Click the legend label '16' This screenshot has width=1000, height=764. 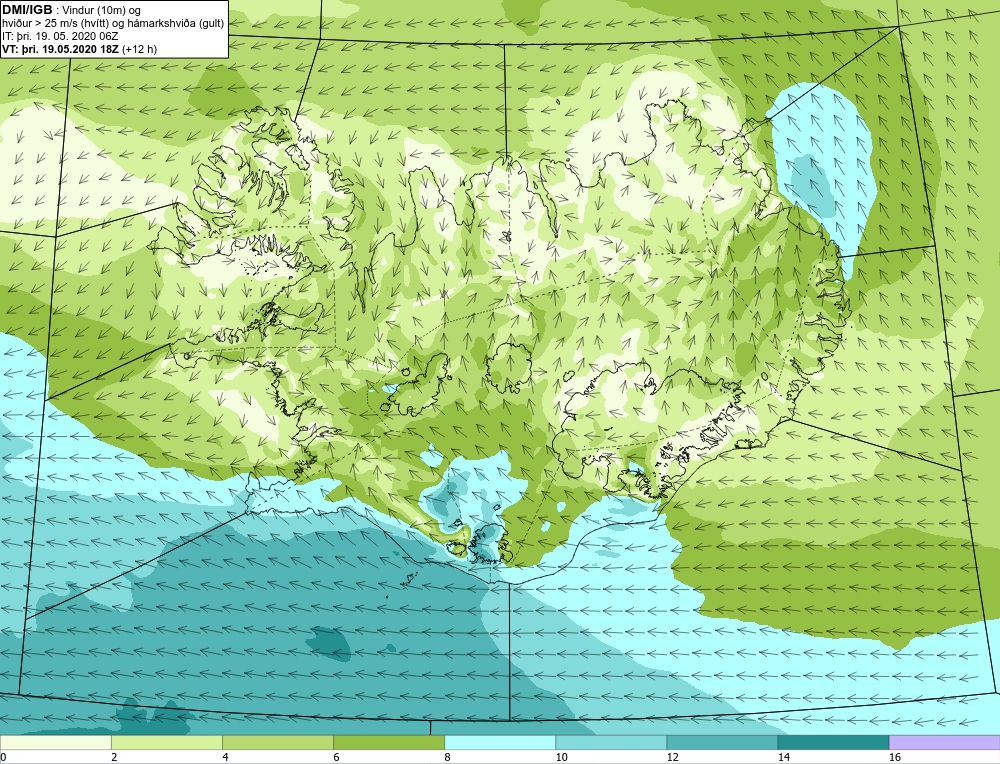[895, 757]
